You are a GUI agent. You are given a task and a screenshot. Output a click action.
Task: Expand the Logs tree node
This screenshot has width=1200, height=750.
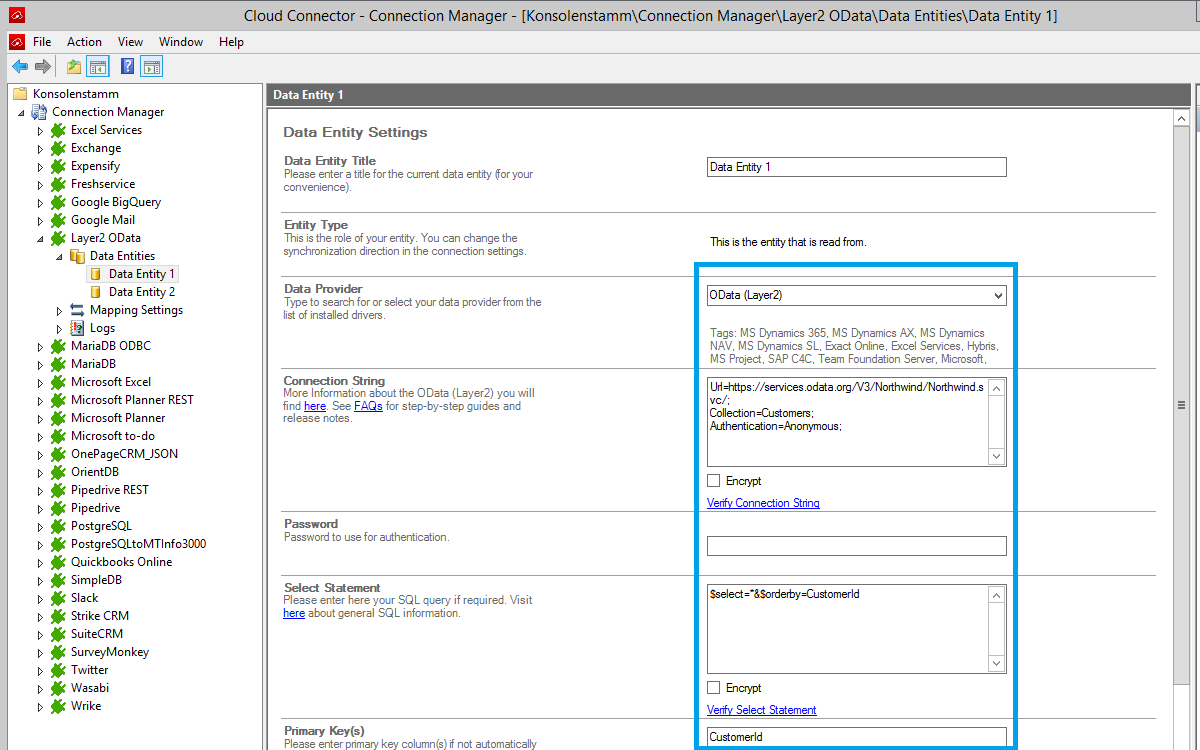[59, 328]
